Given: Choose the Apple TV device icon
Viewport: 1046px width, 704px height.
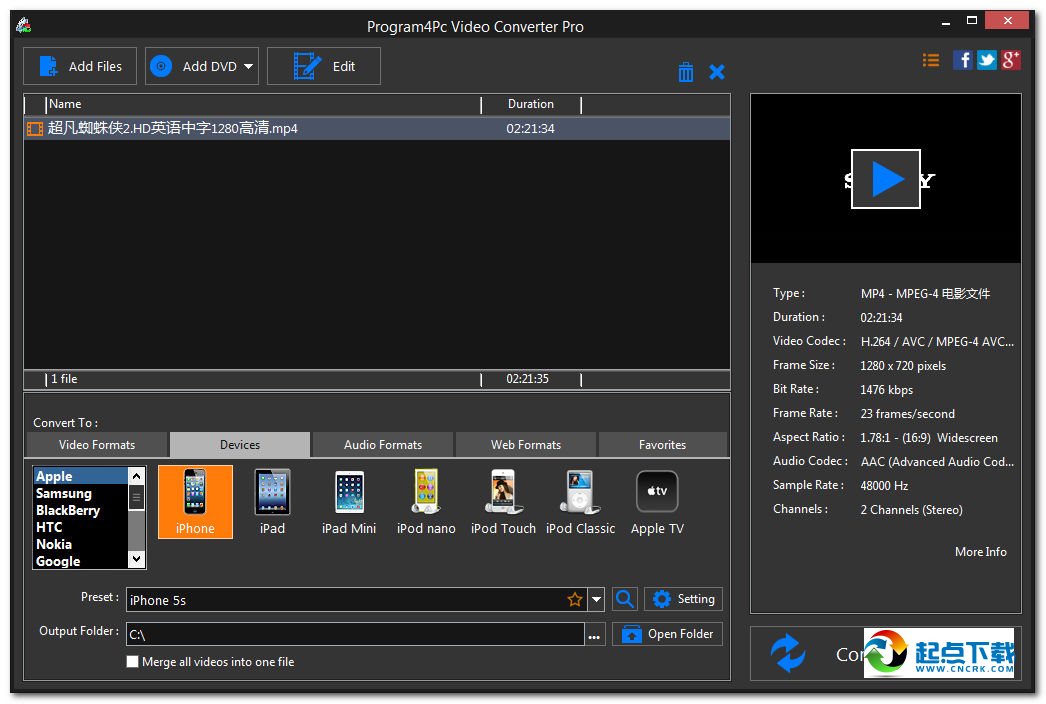Looking at the screenshot, I should [657, 502].
